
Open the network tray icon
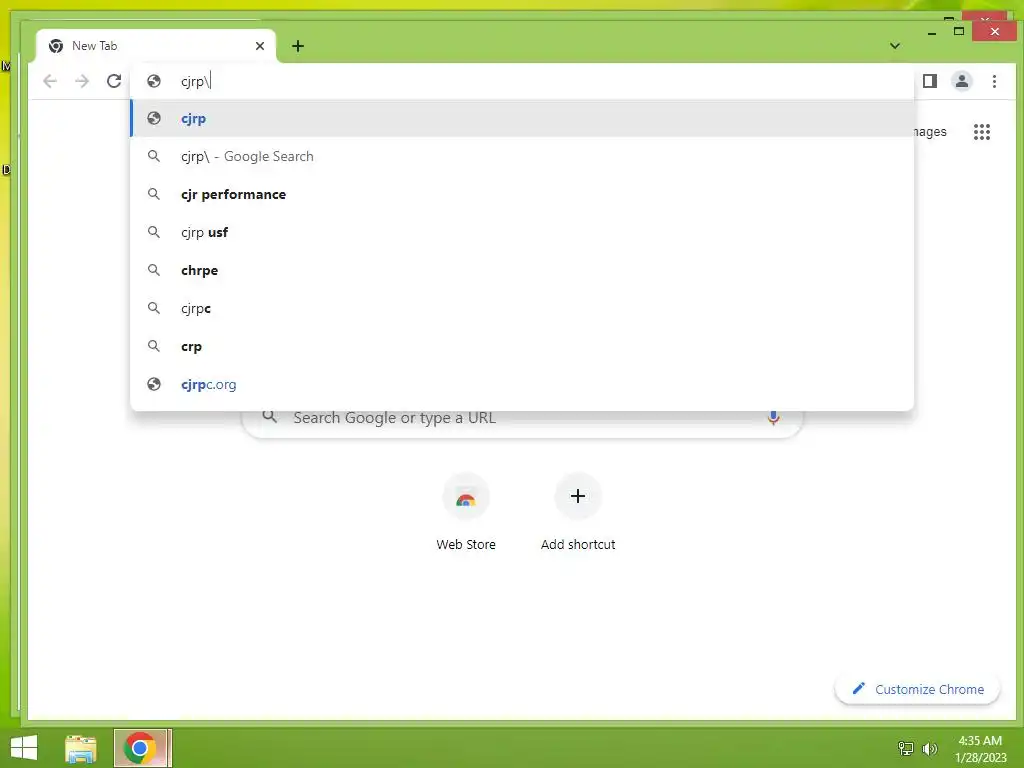906,748
